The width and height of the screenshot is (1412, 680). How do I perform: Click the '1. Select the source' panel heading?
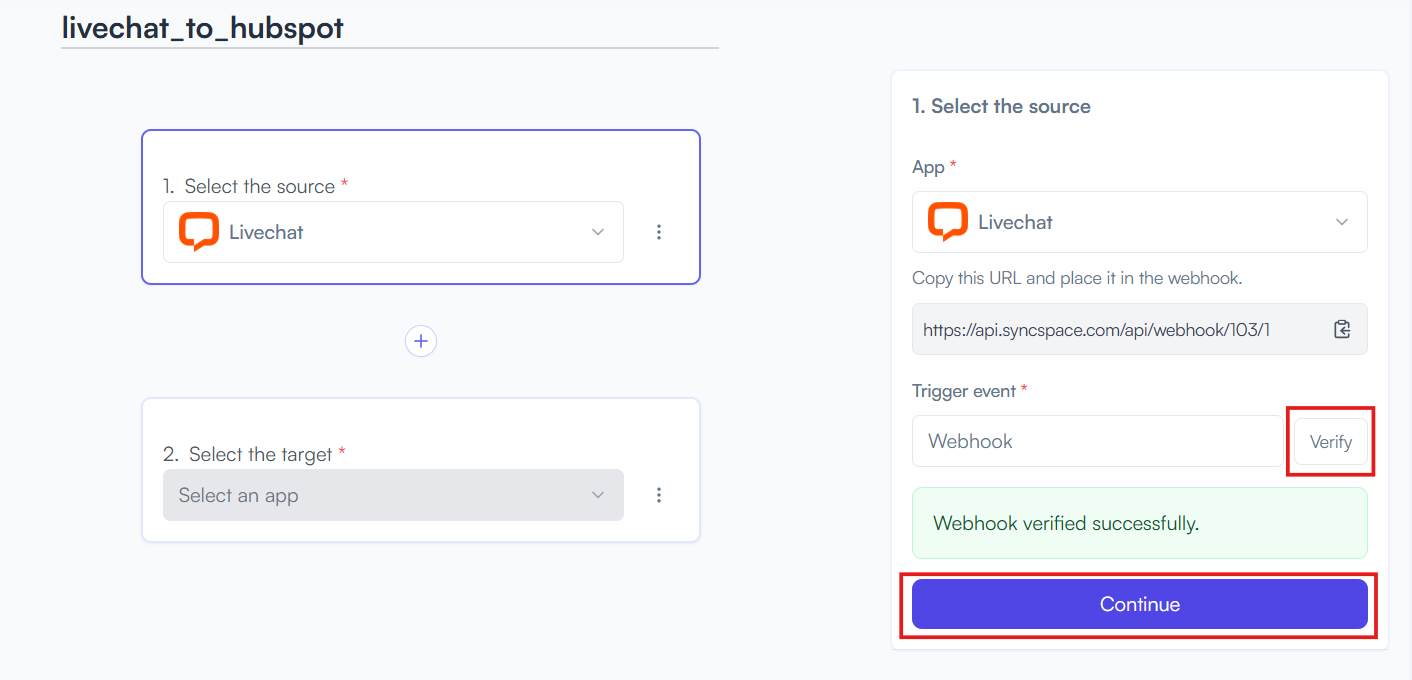coord(1001,106)
